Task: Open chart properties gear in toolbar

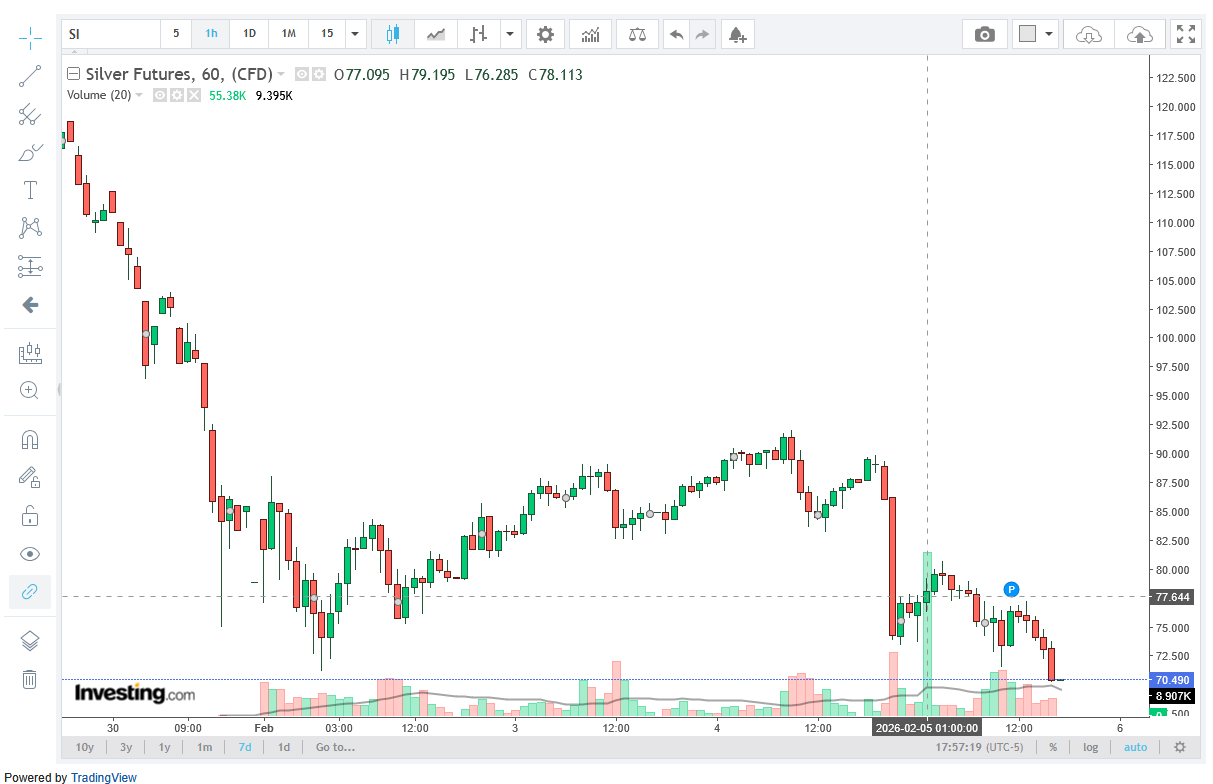Action: [x=545, y=34]
